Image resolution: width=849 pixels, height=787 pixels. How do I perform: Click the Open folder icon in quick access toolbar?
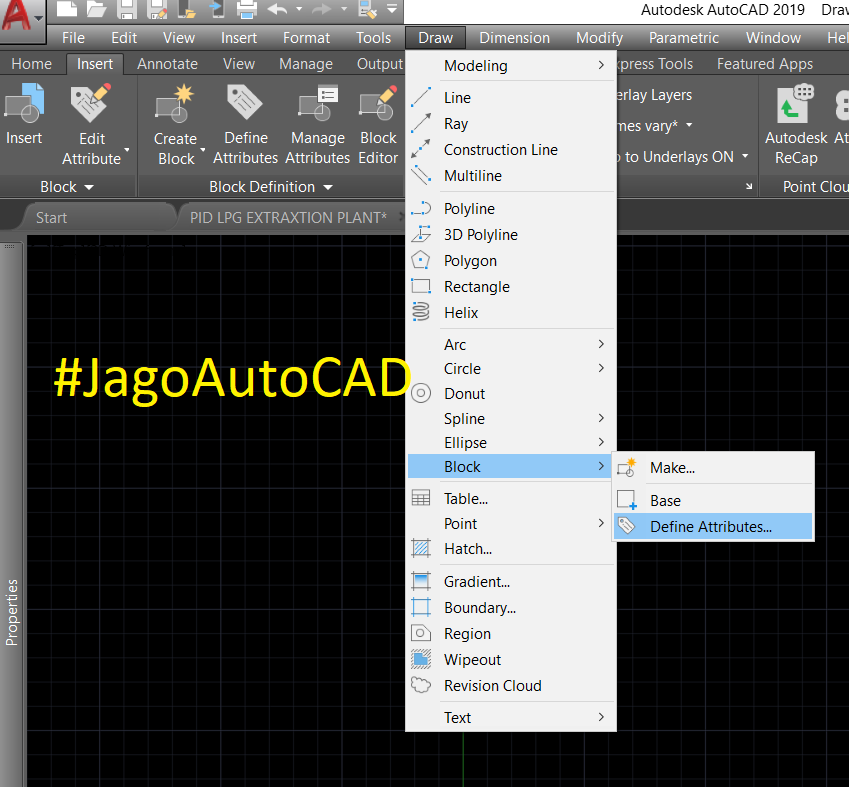click(97, 9)
